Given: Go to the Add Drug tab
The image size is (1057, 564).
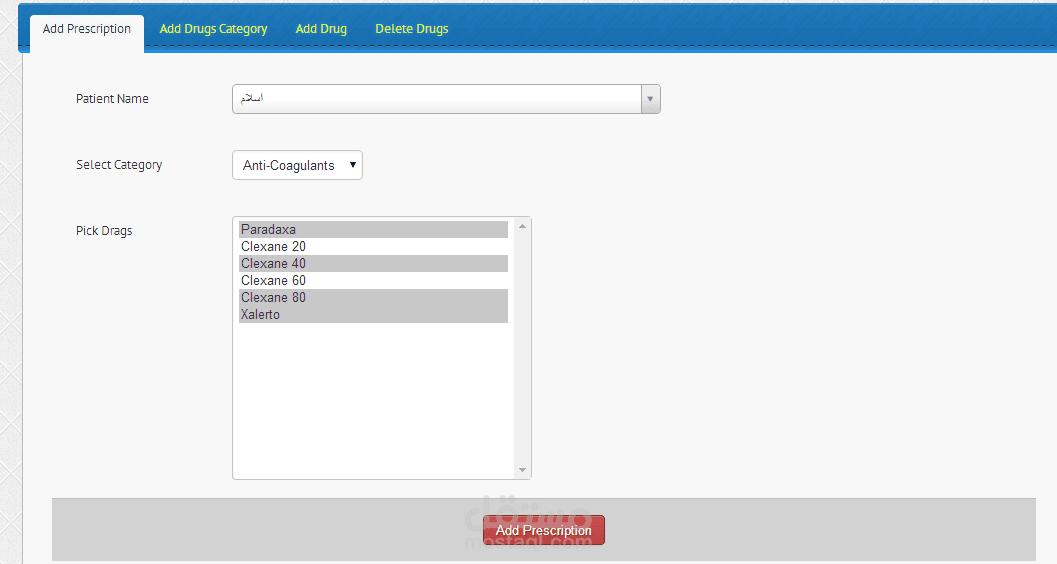Looking at the screenshot, I should 321,29.
